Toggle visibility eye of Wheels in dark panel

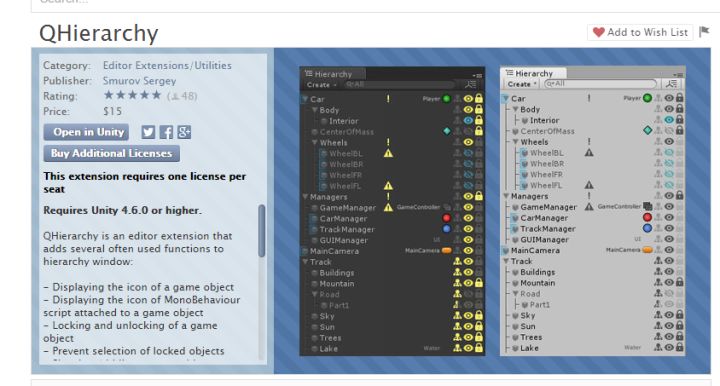pos(468,142)
